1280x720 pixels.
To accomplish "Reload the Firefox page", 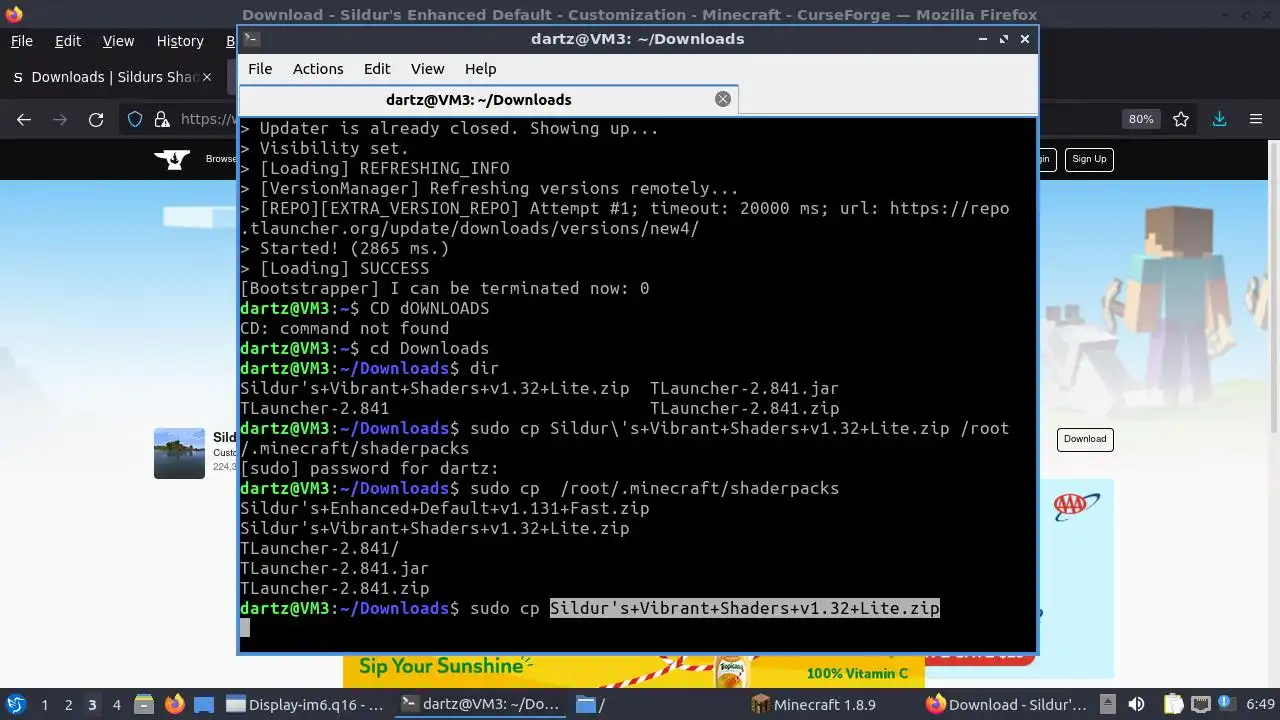I will pyautogui.click(x=96, y=119).
